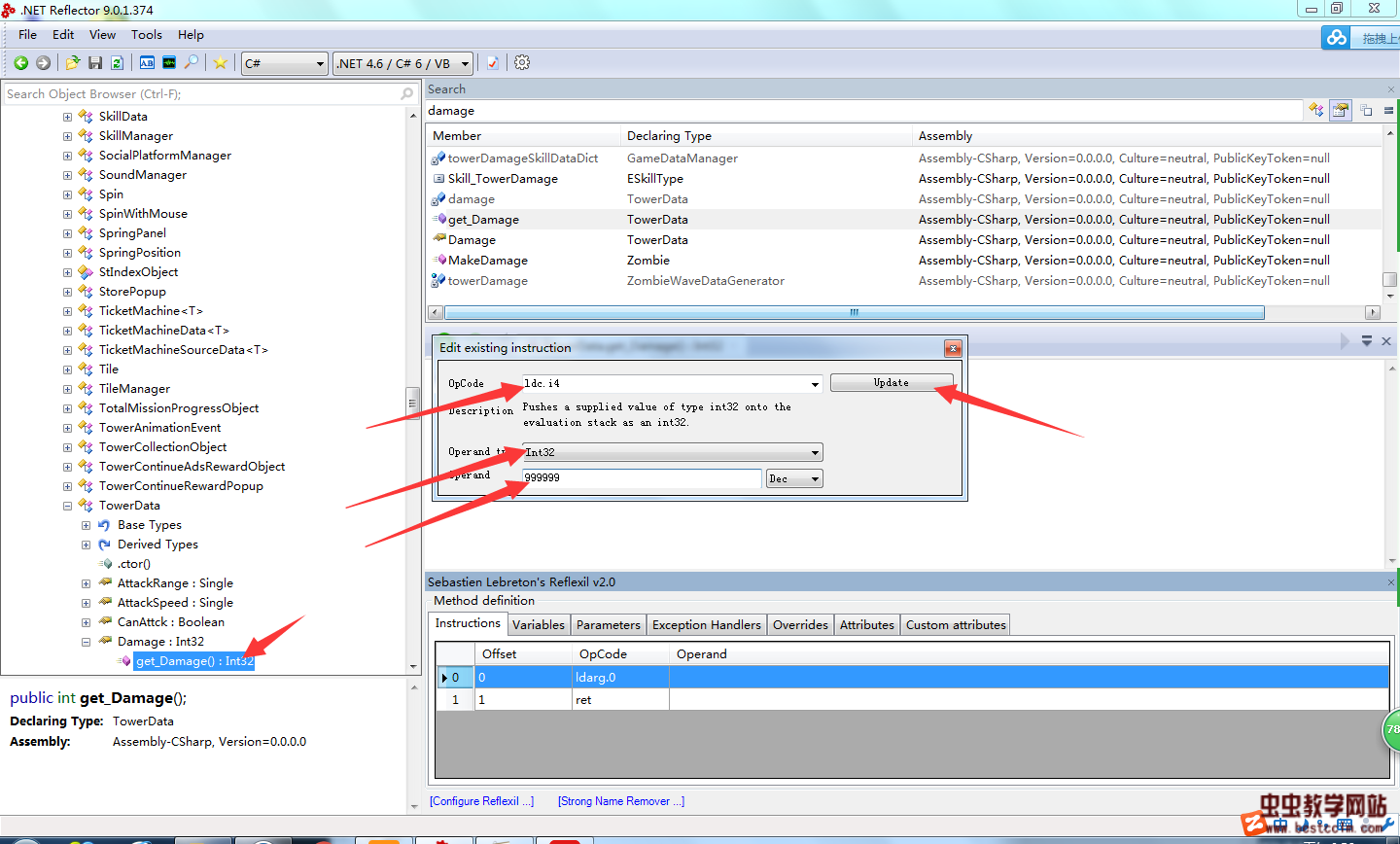Select the TowerCollectionObject class
The width and height of the screenshot is (1400, 844).
pyautogui.click(x=162, y=447)
